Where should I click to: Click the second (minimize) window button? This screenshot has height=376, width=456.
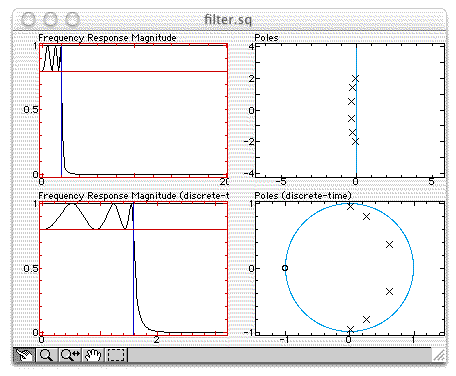[50, 19]
